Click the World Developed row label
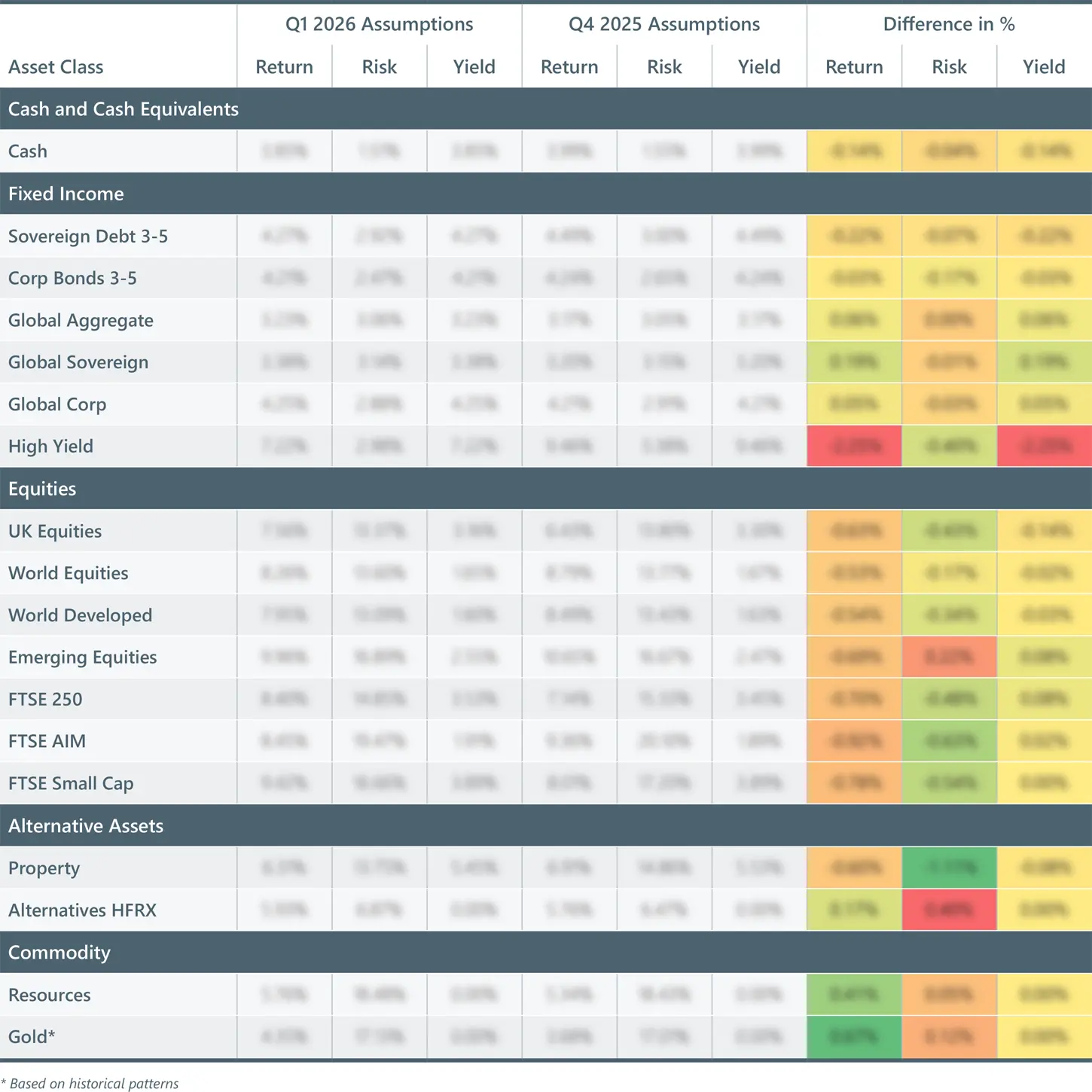The image size is (1092, 1092). pyautogui.click(x=80, y=615)
